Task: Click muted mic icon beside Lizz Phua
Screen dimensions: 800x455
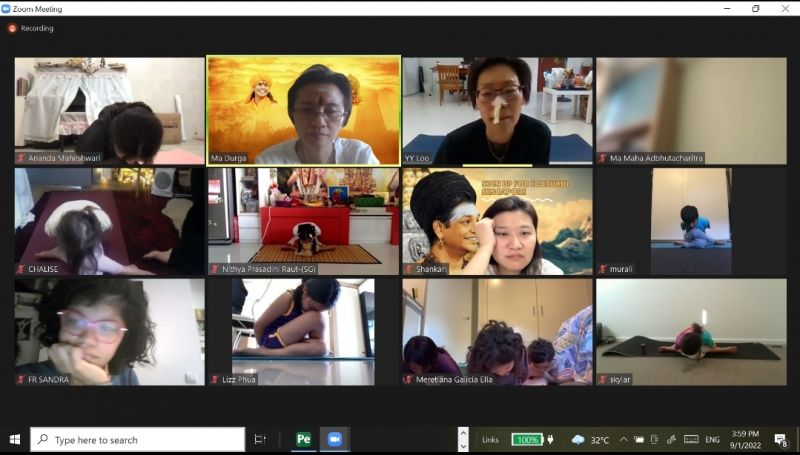Action: point(215,380)
